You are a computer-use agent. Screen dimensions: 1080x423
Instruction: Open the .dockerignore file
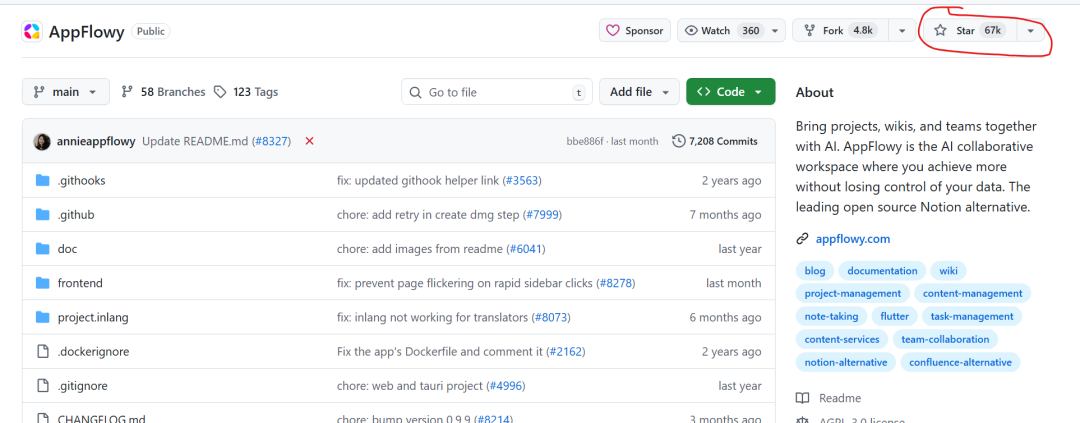coord(94,351)
